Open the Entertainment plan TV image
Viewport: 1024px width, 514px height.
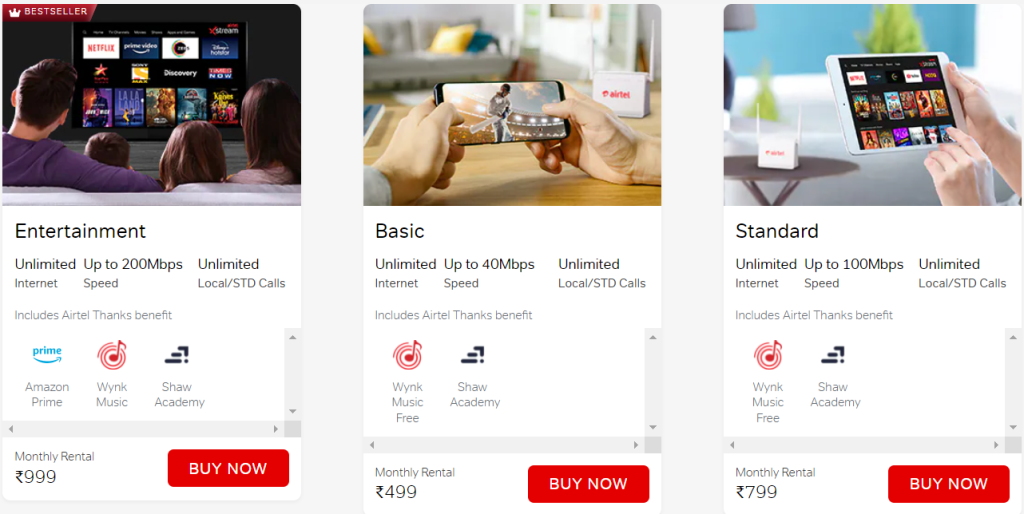click(152, 105)
